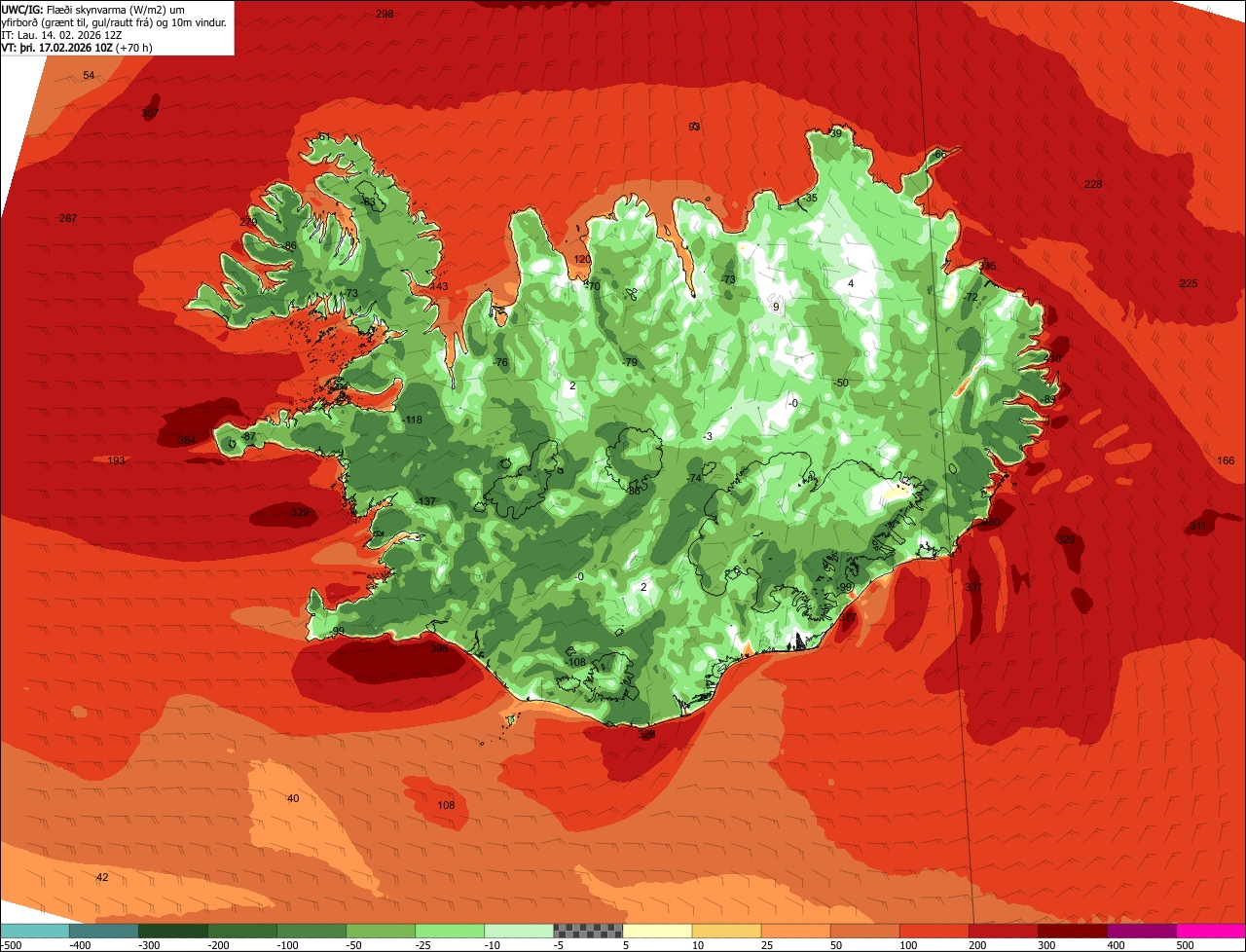Click the value '40' in the light orange area
Image resolution: width=1246 pixels, height=952 pixels.
tap(293, 799)
